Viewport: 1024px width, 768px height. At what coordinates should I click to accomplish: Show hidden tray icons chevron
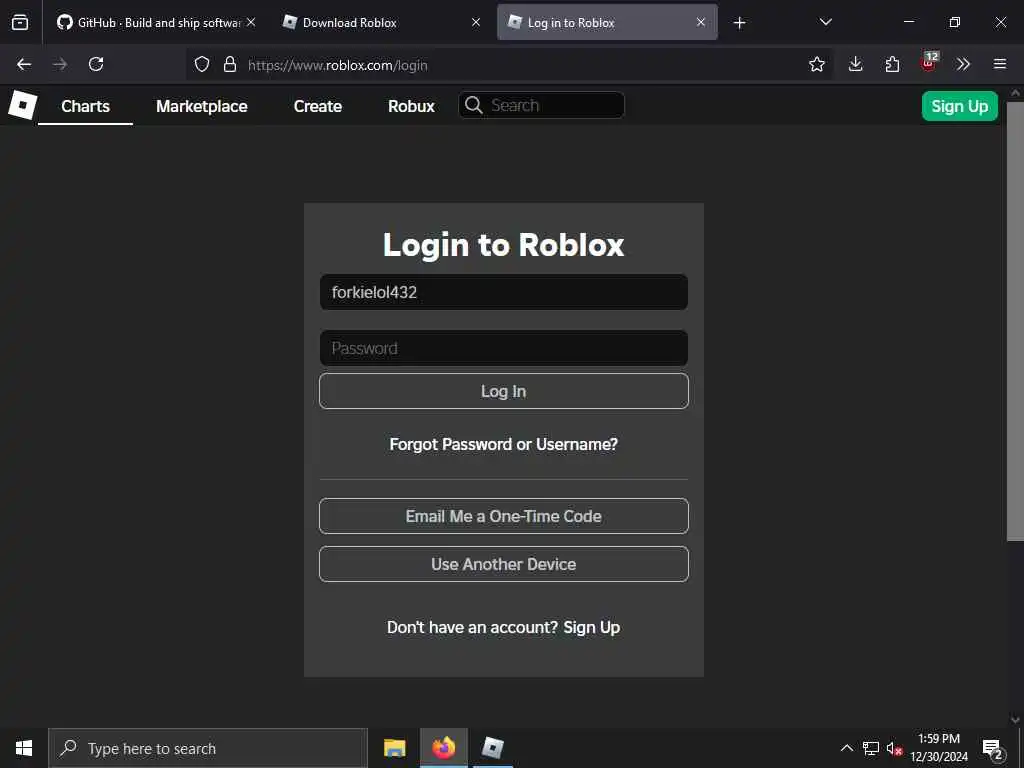[846, 748]
